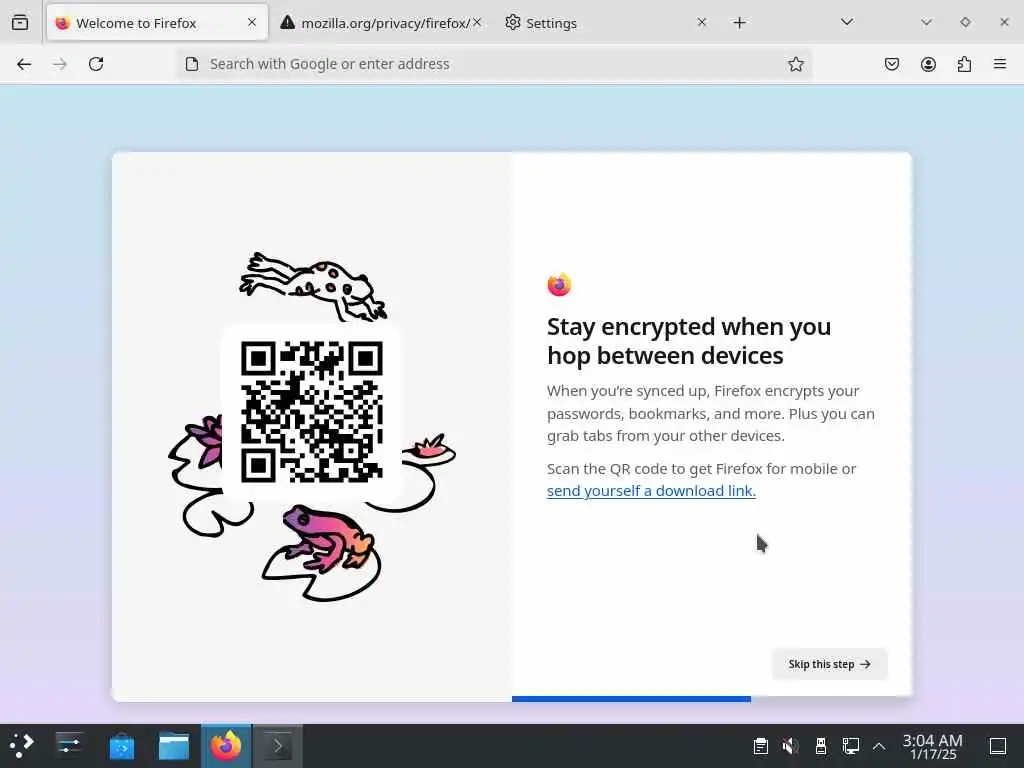The height and width of the screenshot is (768, 1024).
Task: Click the page info icon in address bar
Action: tap(191, 64)
